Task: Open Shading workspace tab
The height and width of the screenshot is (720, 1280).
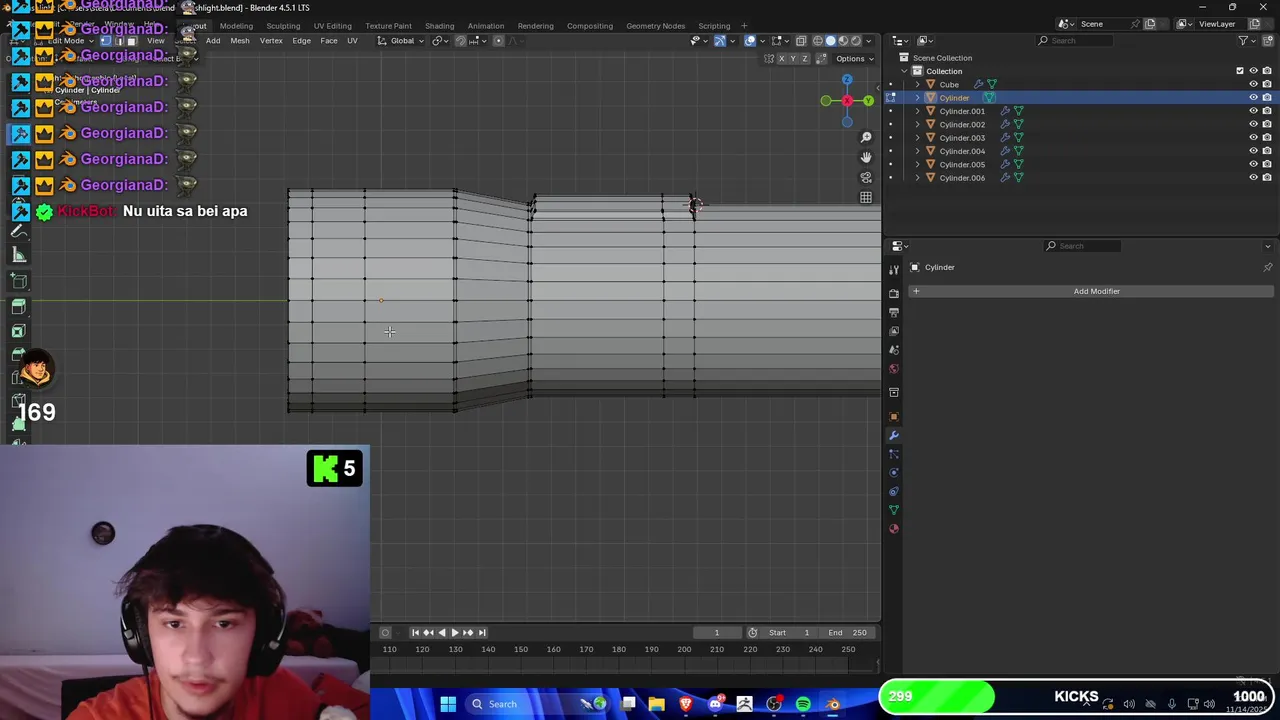Action: [439, 25]
